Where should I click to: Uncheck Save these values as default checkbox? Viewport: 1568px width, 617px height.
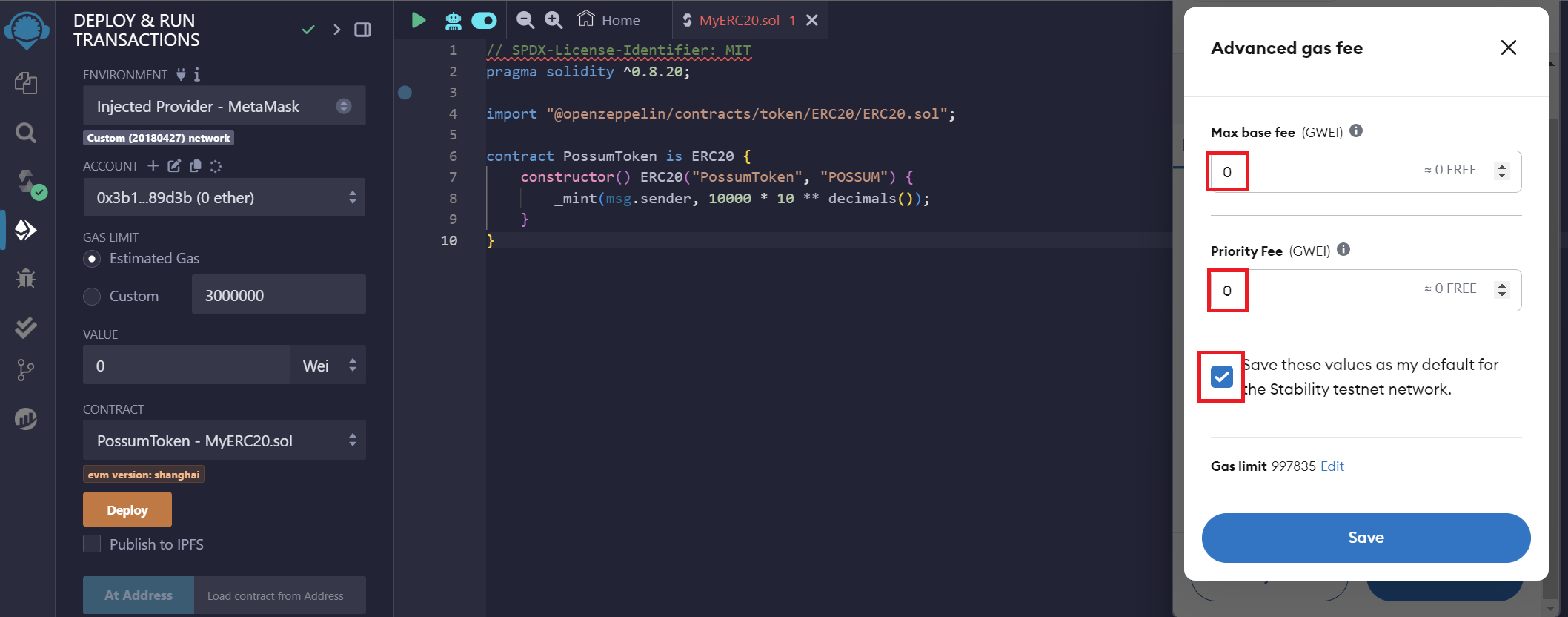[1221, 377]
